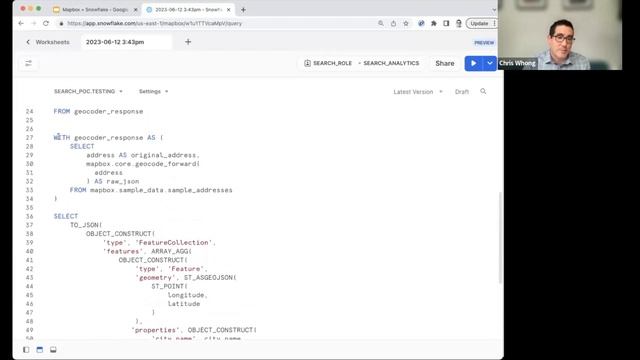Image resolution: width=640 pixels, height=360 pixels.
Task: Open the Settings dropdown
Action: tap(153, 91)
